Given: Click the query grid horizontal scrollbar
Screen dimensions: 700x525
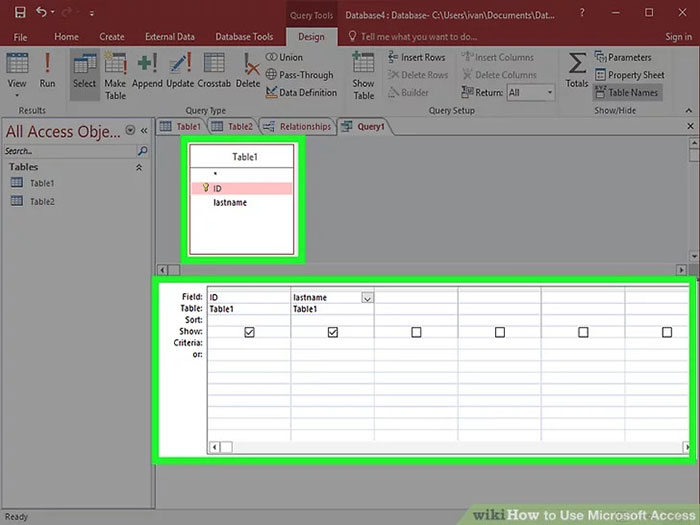Looking at the screenshot, I should pyautogui.click(x=450, y=447).
